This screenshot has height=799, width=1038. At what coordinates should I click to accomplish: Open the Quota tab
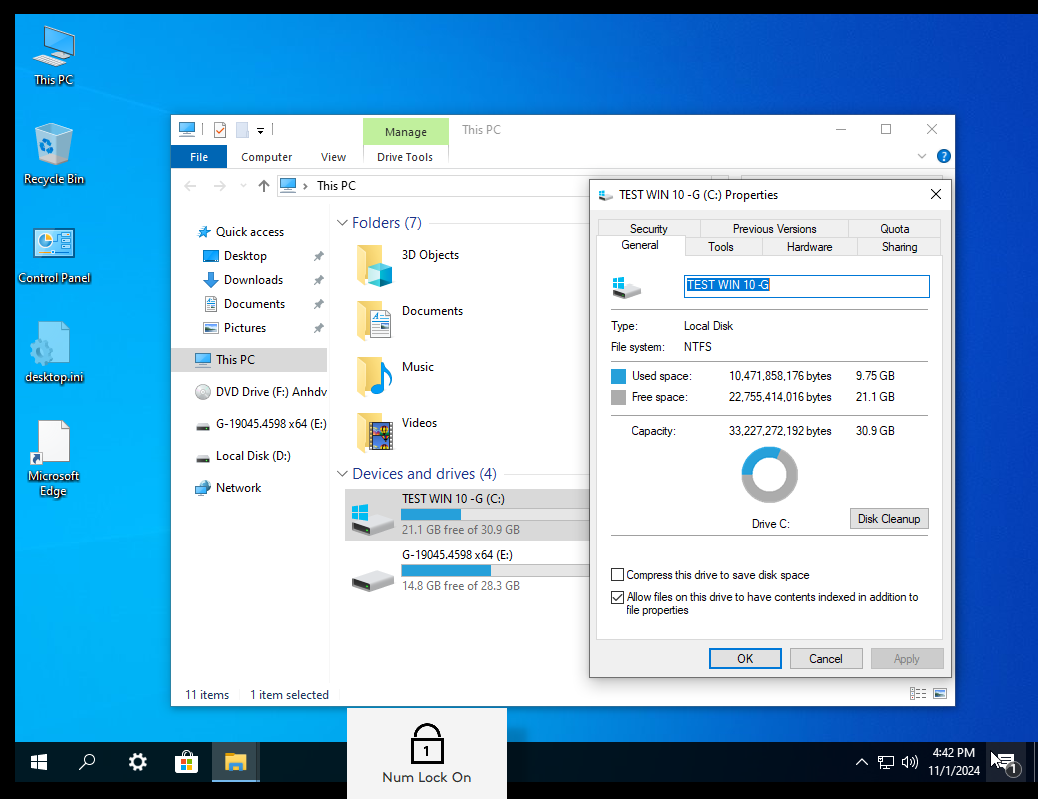click(894, 228)
